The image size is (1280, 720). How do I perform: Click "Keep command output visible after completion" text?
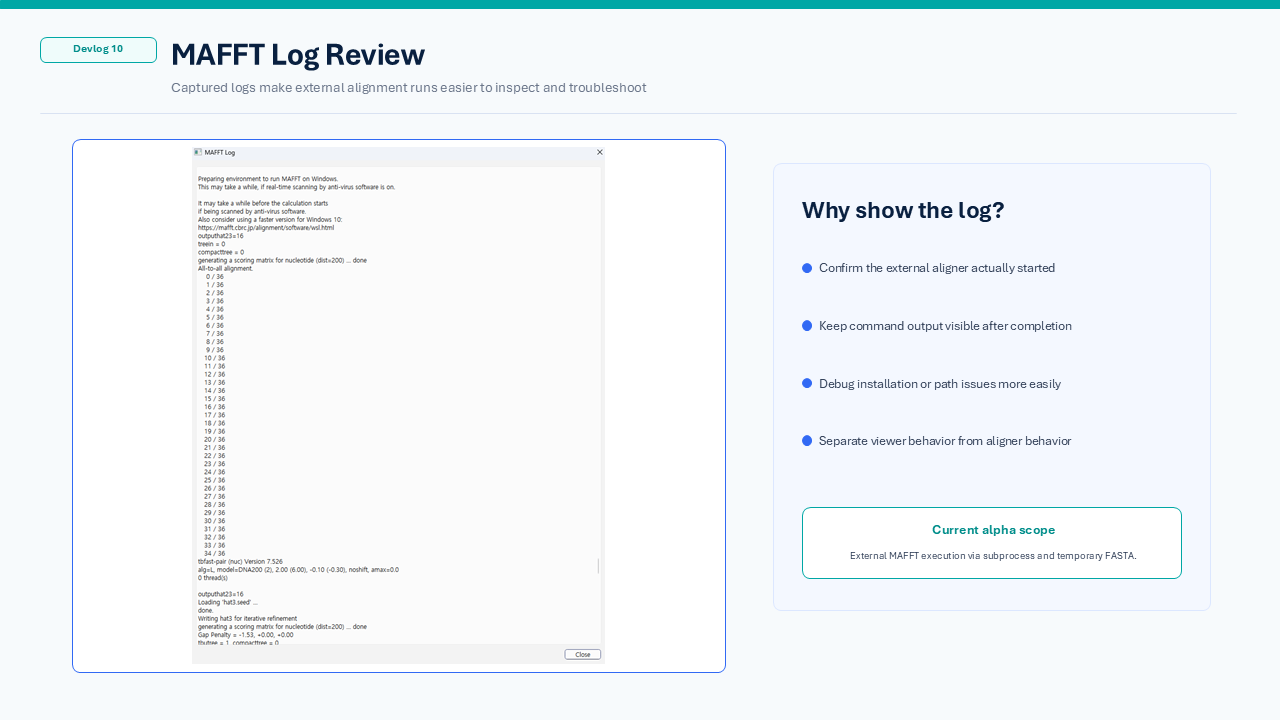click(945, 326)
